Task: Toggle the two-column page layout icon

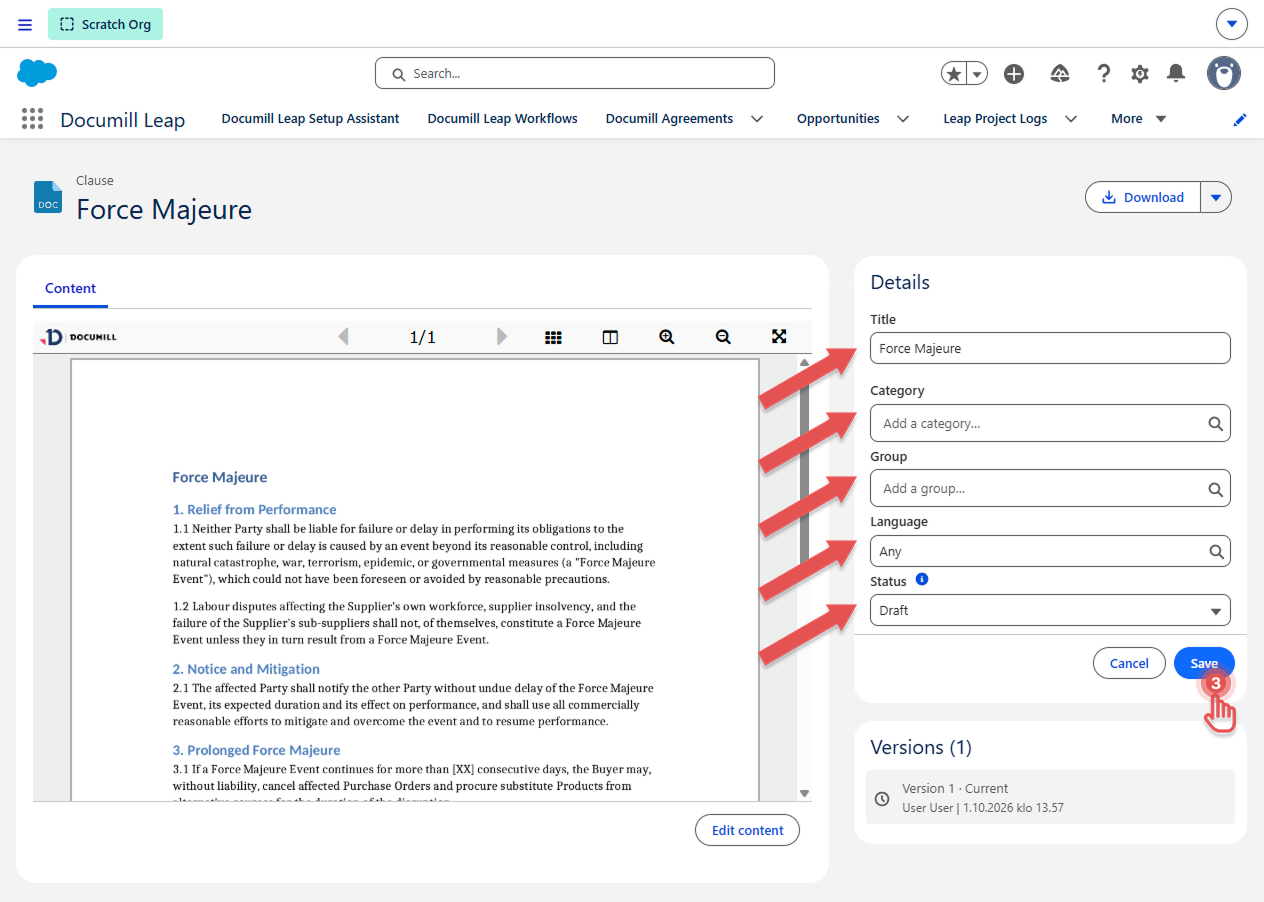Action: 610,337
